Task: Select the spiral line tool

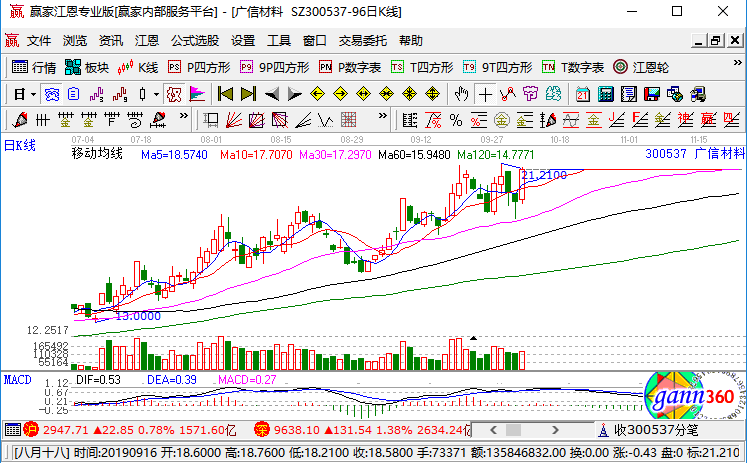Action: pos(135,120)
